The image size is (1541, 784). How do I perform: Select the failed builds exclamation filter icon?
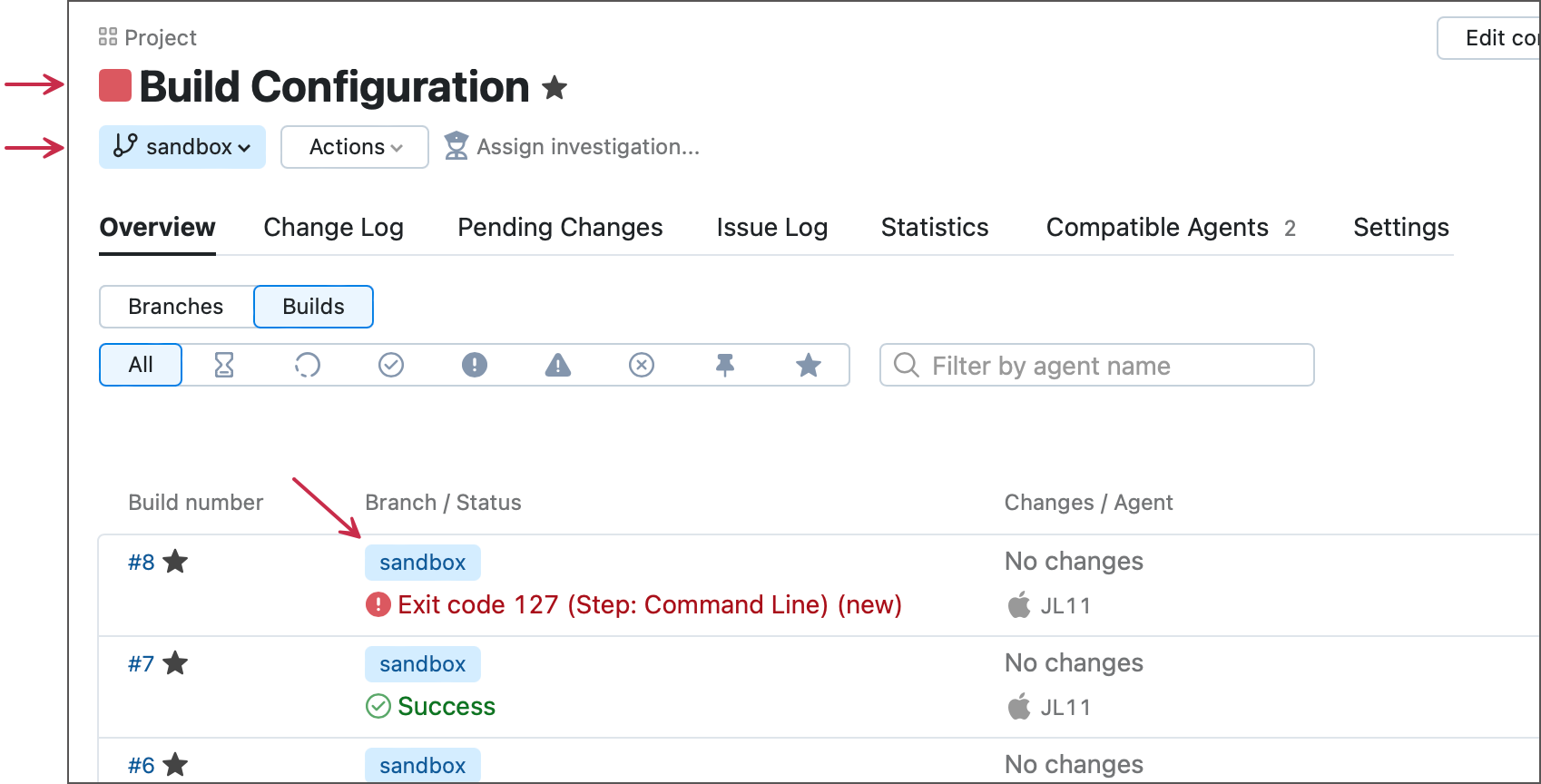point(474,365)
